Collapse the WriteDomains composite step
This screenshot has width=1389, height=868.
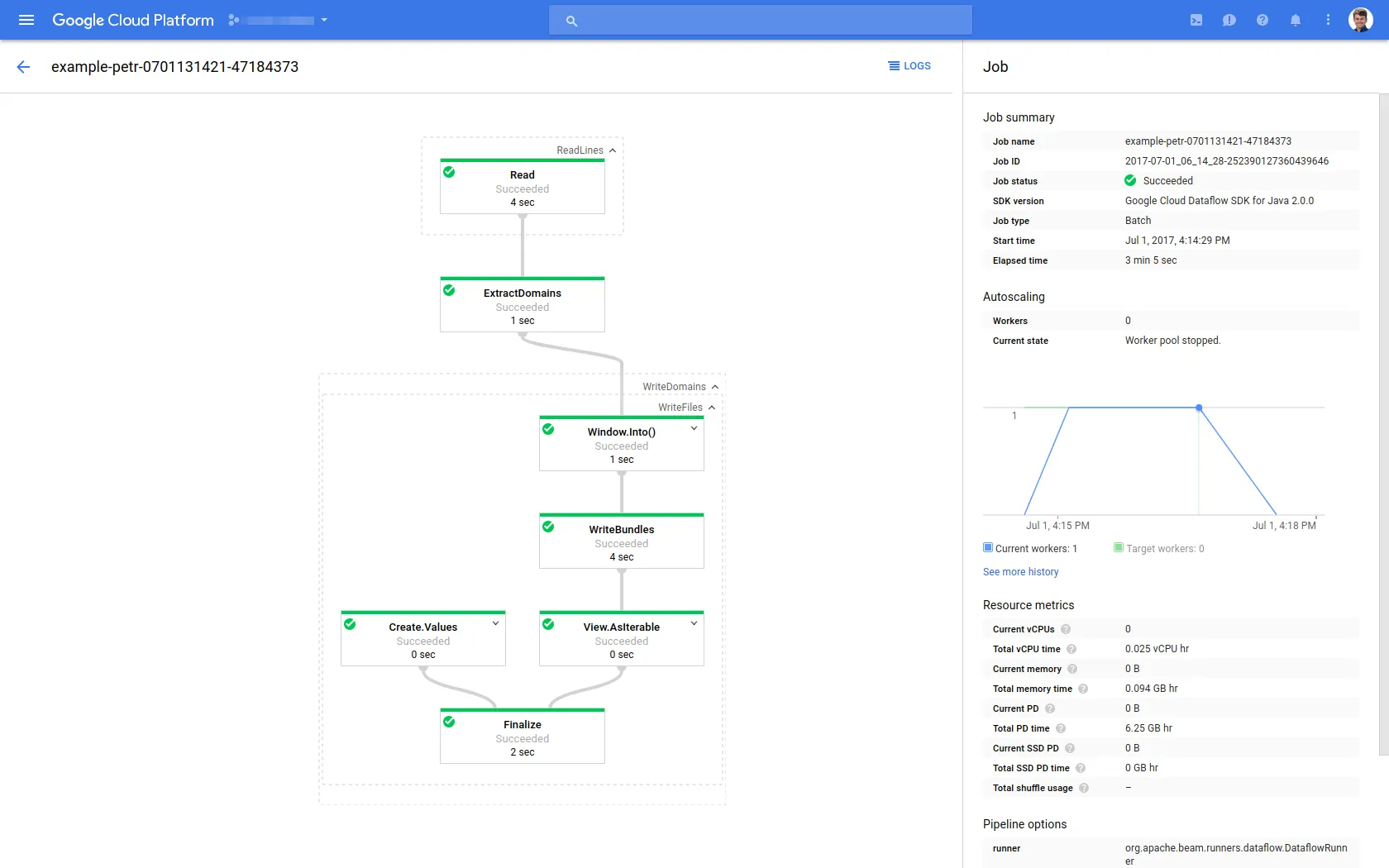tap(715, 387)
